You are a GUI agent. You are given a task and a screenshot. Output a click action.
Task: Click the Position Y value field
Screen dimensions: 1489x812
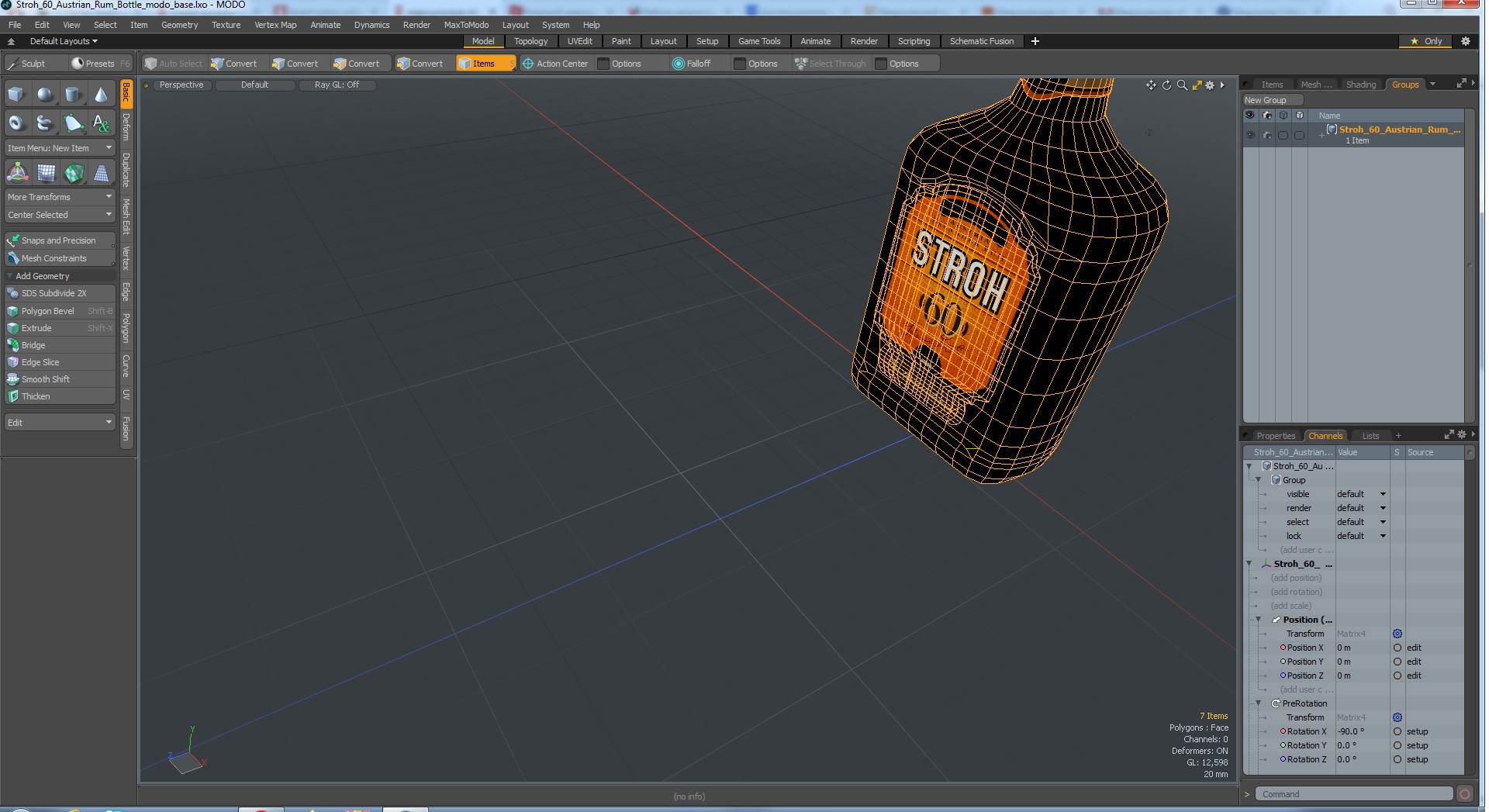point(1362,662)
